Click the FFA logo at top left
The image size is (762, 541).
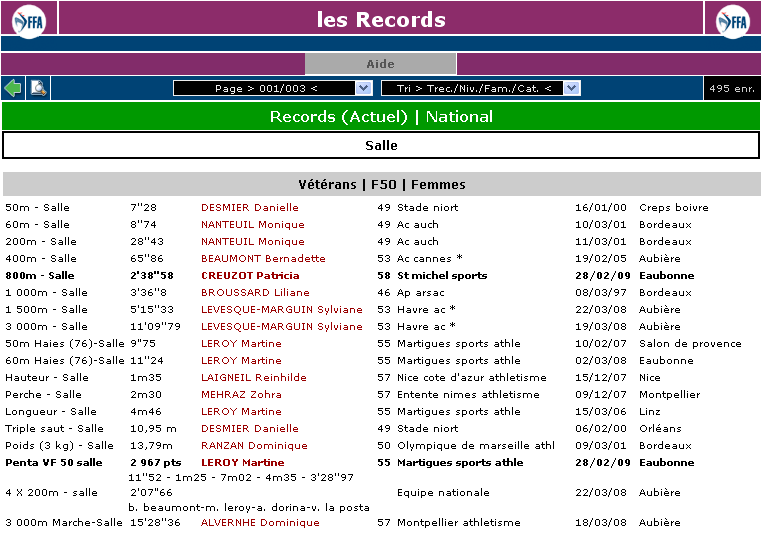point(29,20)
